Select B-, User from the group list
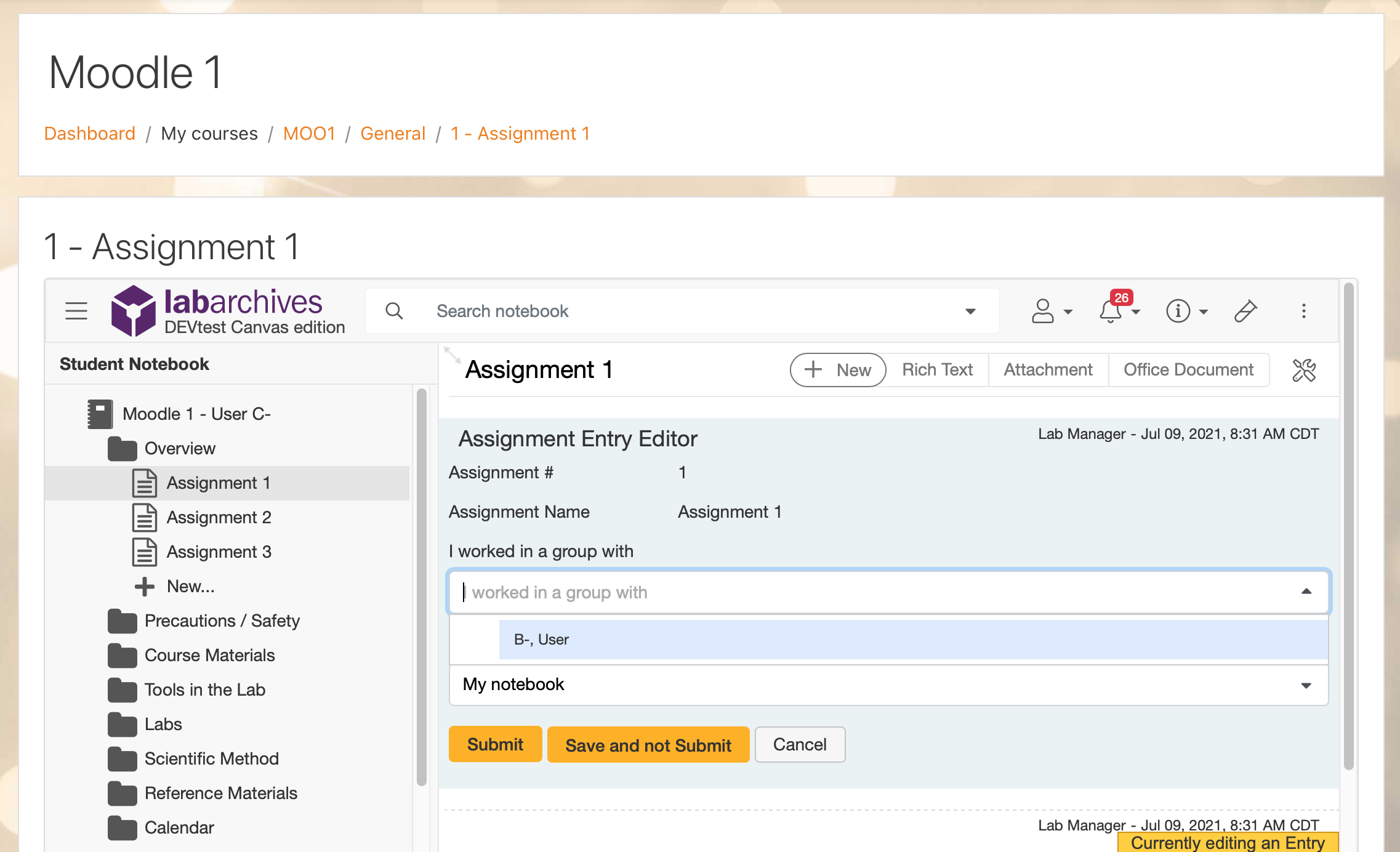The image size is (1400, 852). (913, 640)
